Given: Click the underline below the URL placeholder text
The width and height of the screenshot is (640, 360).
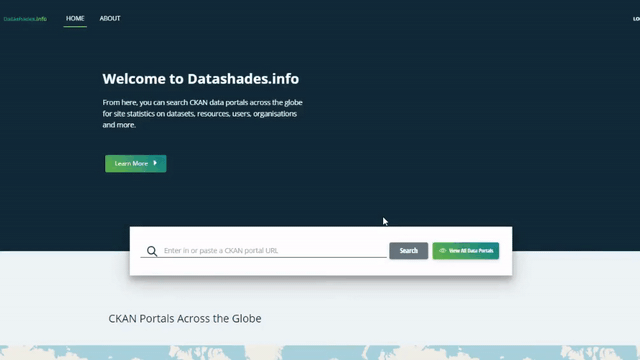Looking at the screenshot, I should click(x=264, y=258).
